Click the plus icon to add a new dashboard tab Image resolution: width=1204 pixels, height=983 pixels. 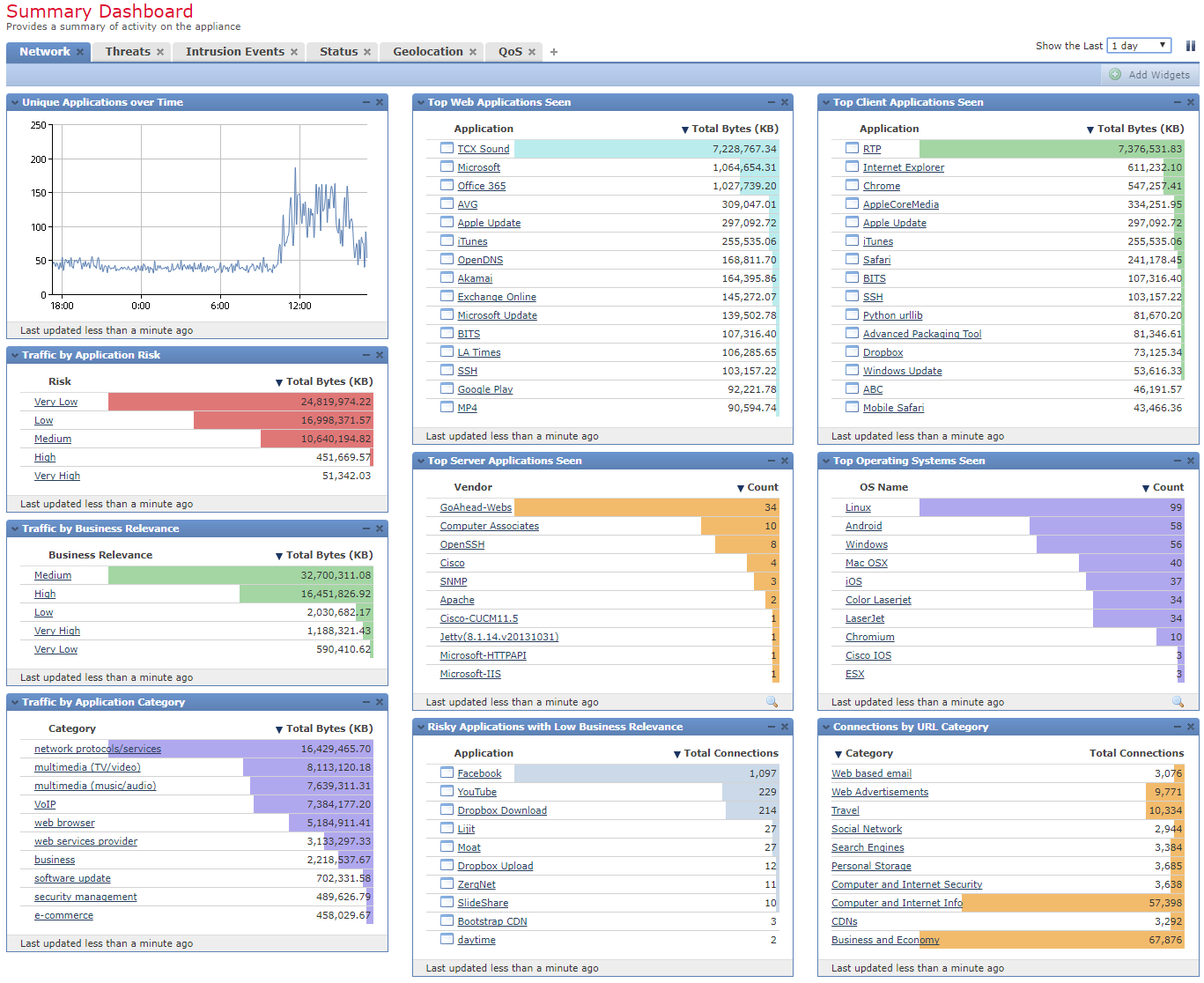(553, 52)
